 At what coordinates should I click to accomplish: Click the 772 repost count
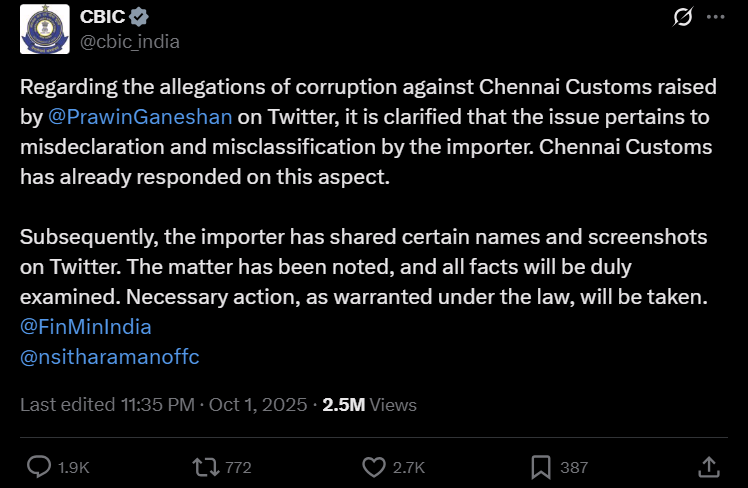coord(238,467)
